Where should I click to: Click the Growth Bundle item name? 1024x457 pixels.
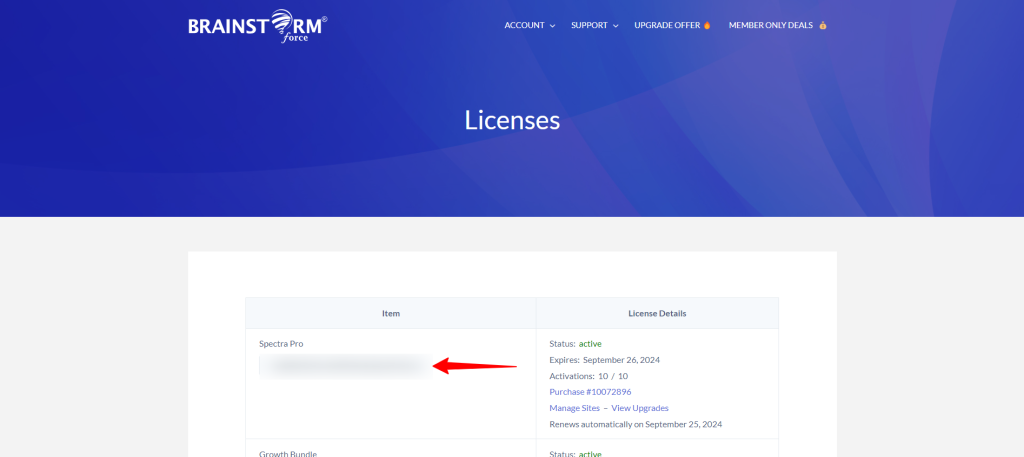point(288,454)
